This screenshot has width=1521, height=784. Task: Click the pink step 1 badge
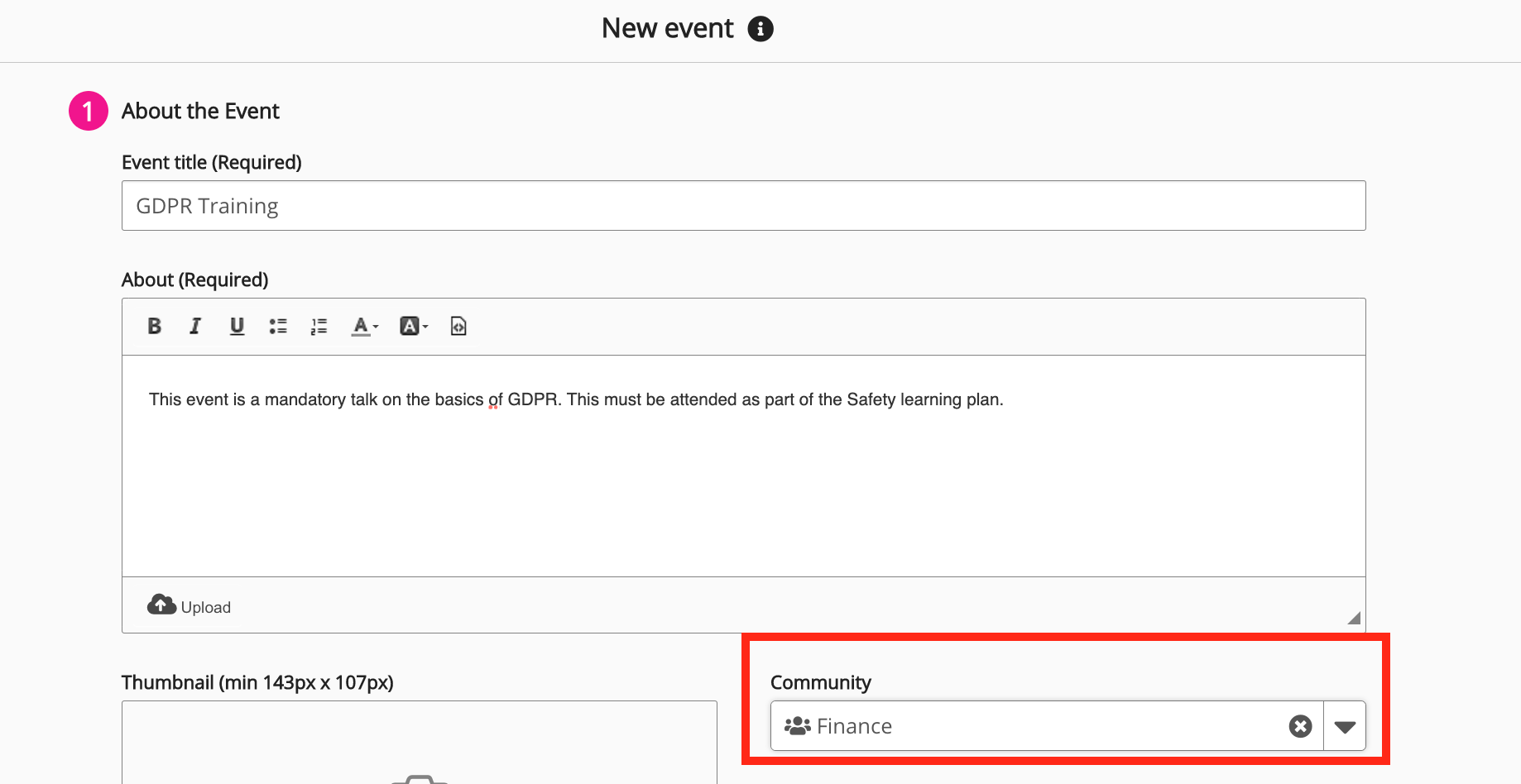pos(89,111)
